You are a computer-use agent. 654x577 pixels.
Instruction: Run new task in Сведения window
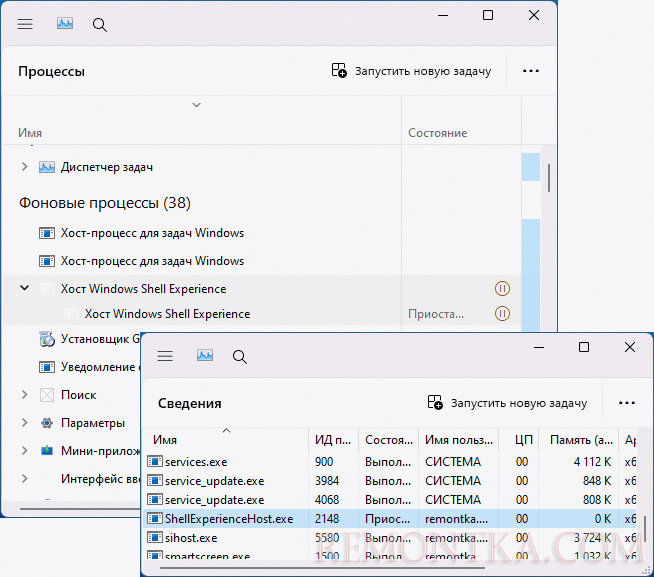(508, 403)
